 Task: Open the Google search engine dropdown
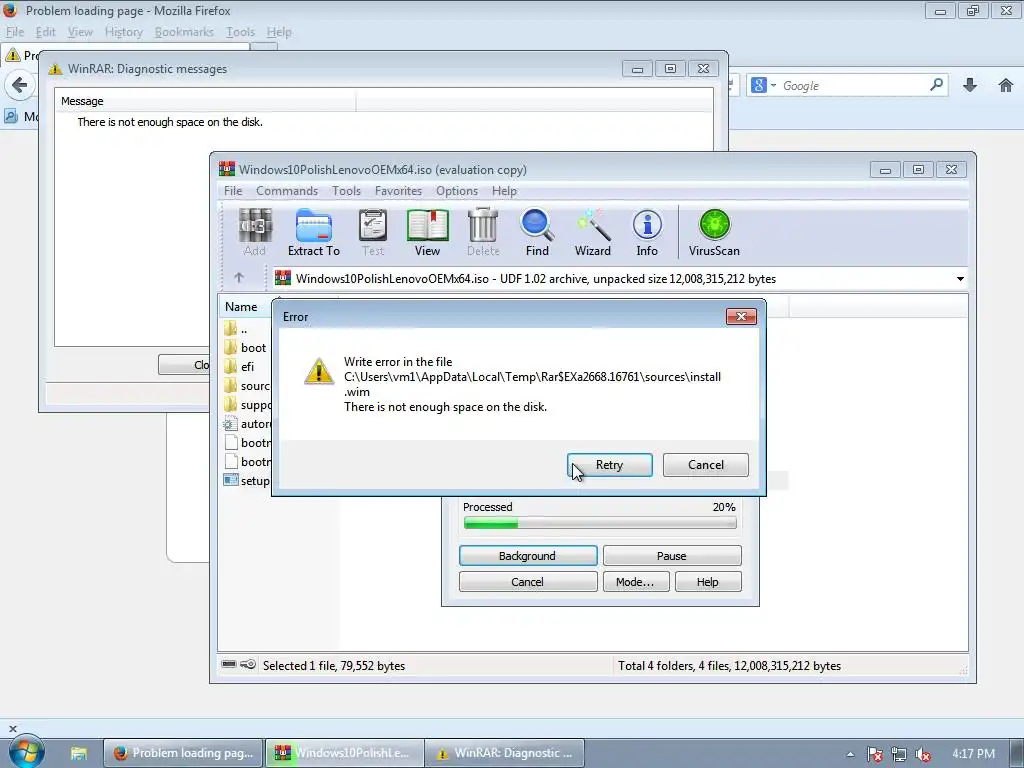[x=763, y=85]
